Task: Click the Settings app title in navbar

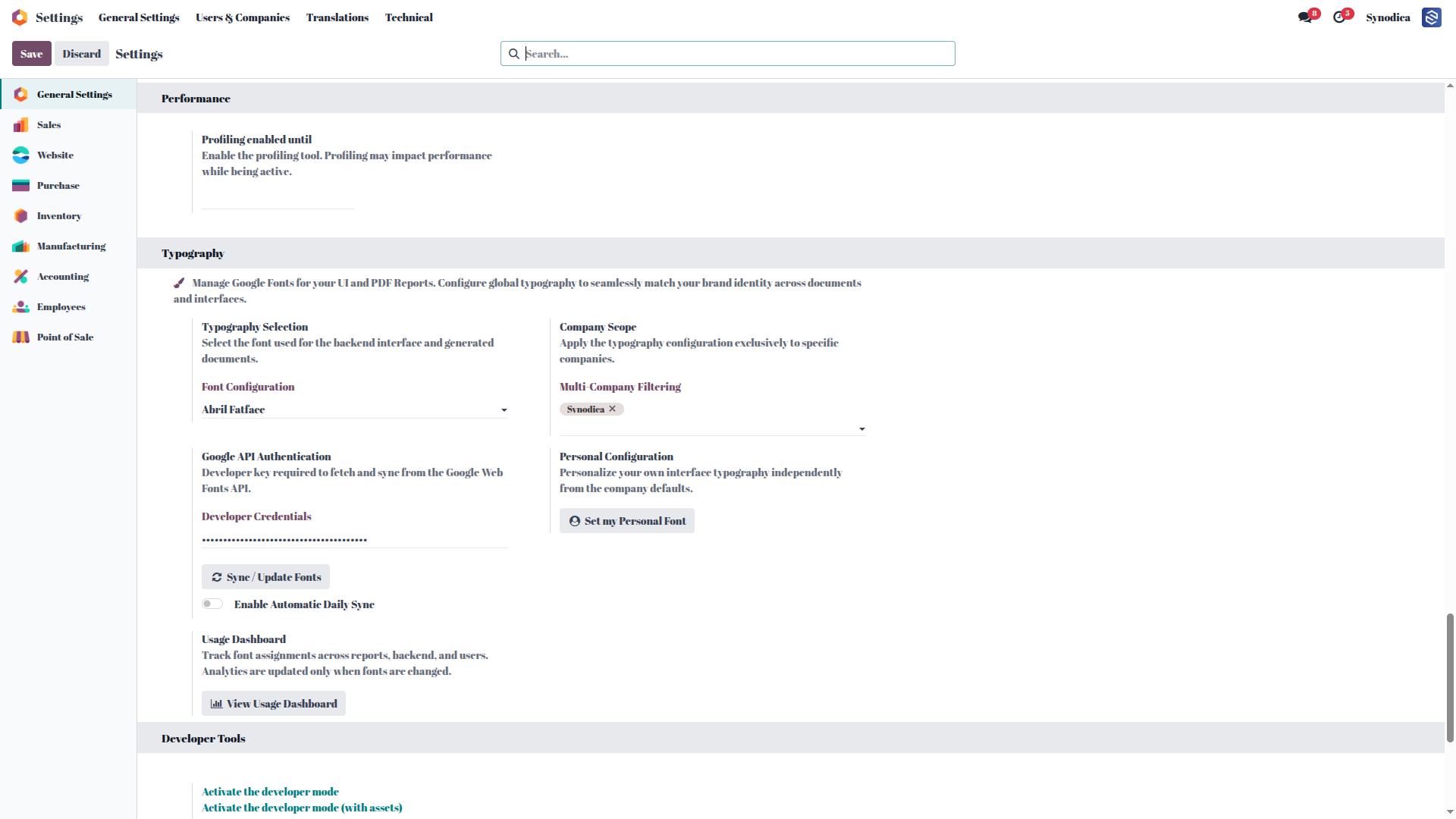Action: (59, 17)
